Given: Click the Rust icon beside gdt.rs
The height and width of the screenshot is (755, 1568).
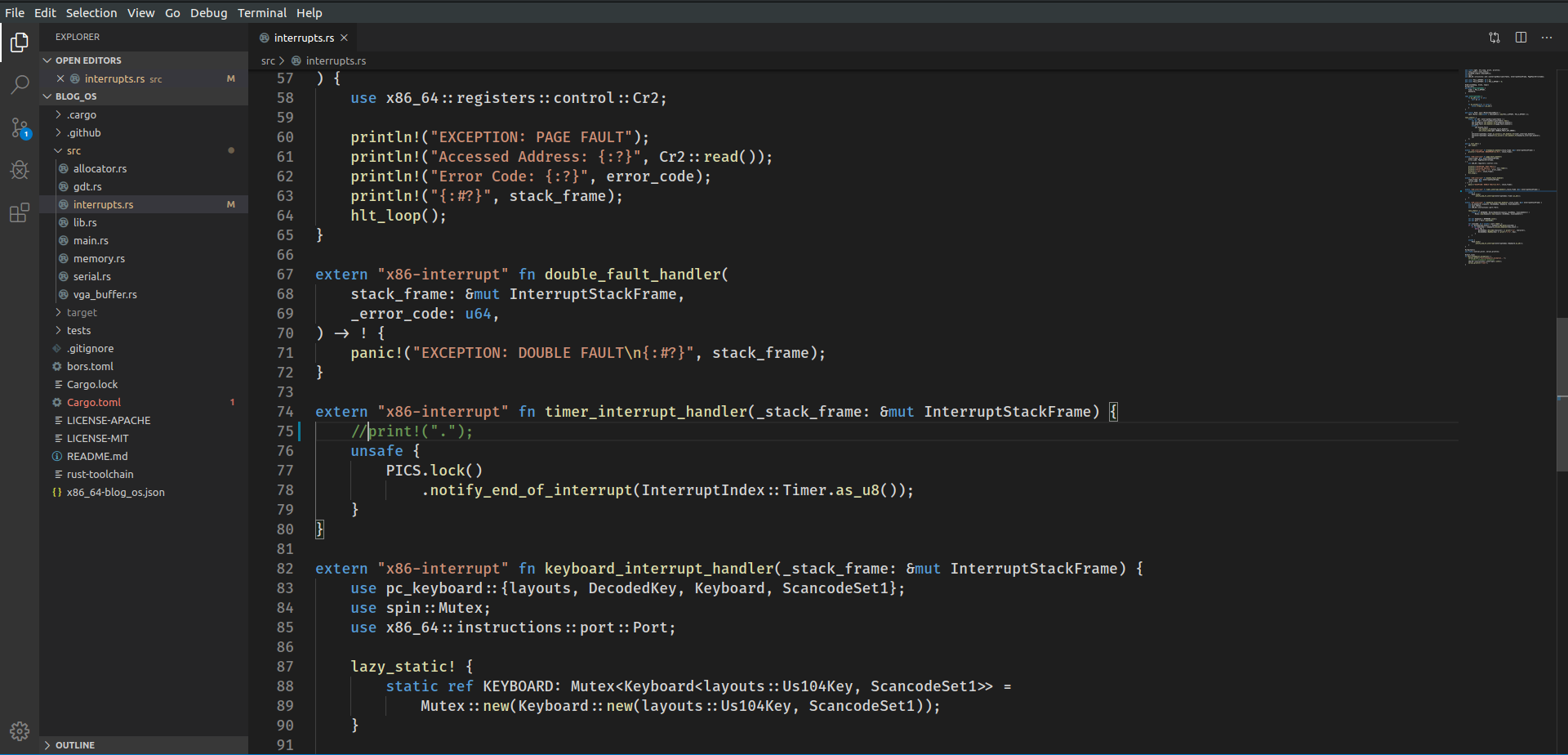Looking at the screenshot, I should 64,186.
